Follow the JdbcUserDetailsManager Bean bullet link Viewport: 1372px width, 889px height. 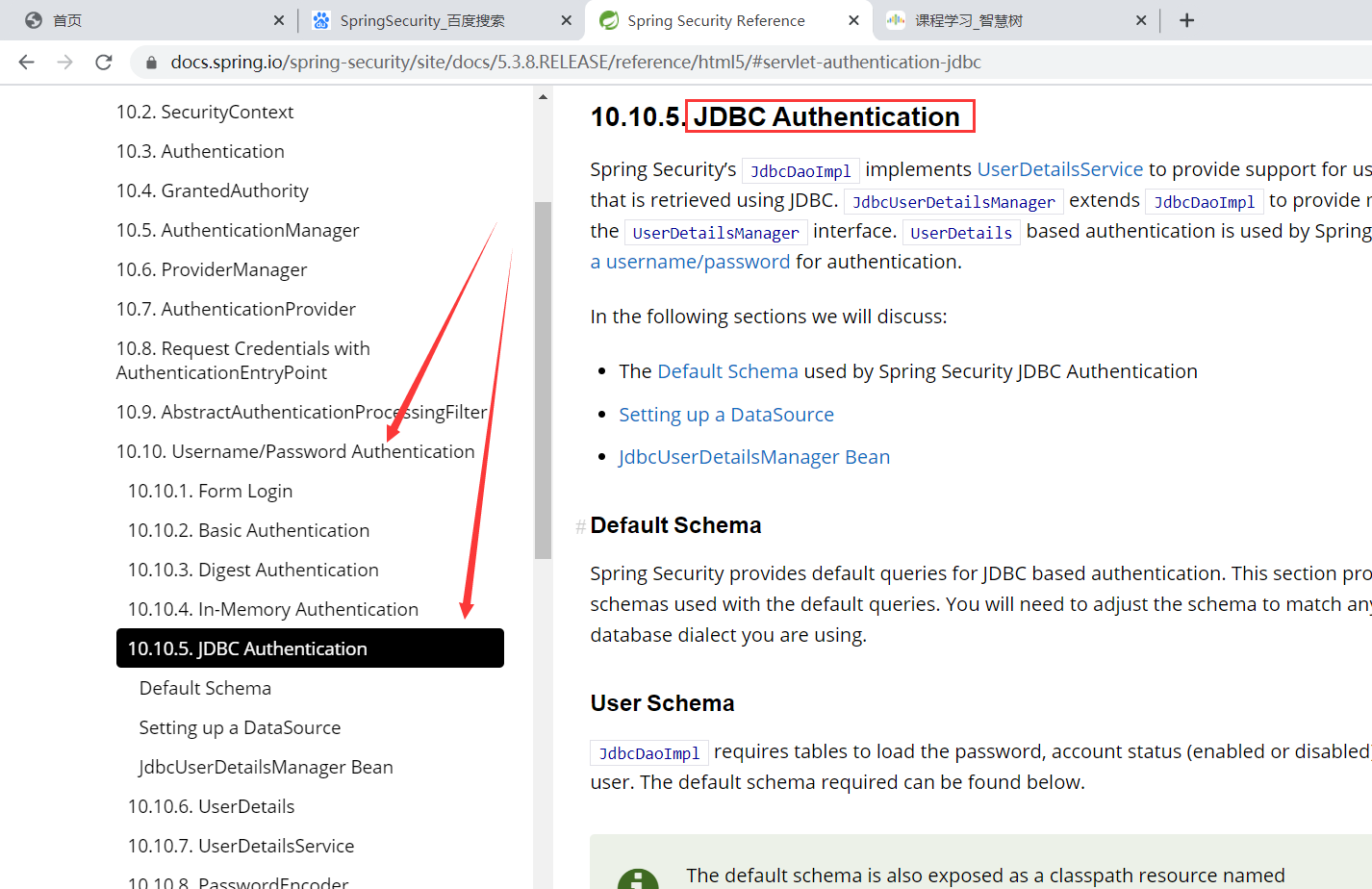[x=754, y=457]
